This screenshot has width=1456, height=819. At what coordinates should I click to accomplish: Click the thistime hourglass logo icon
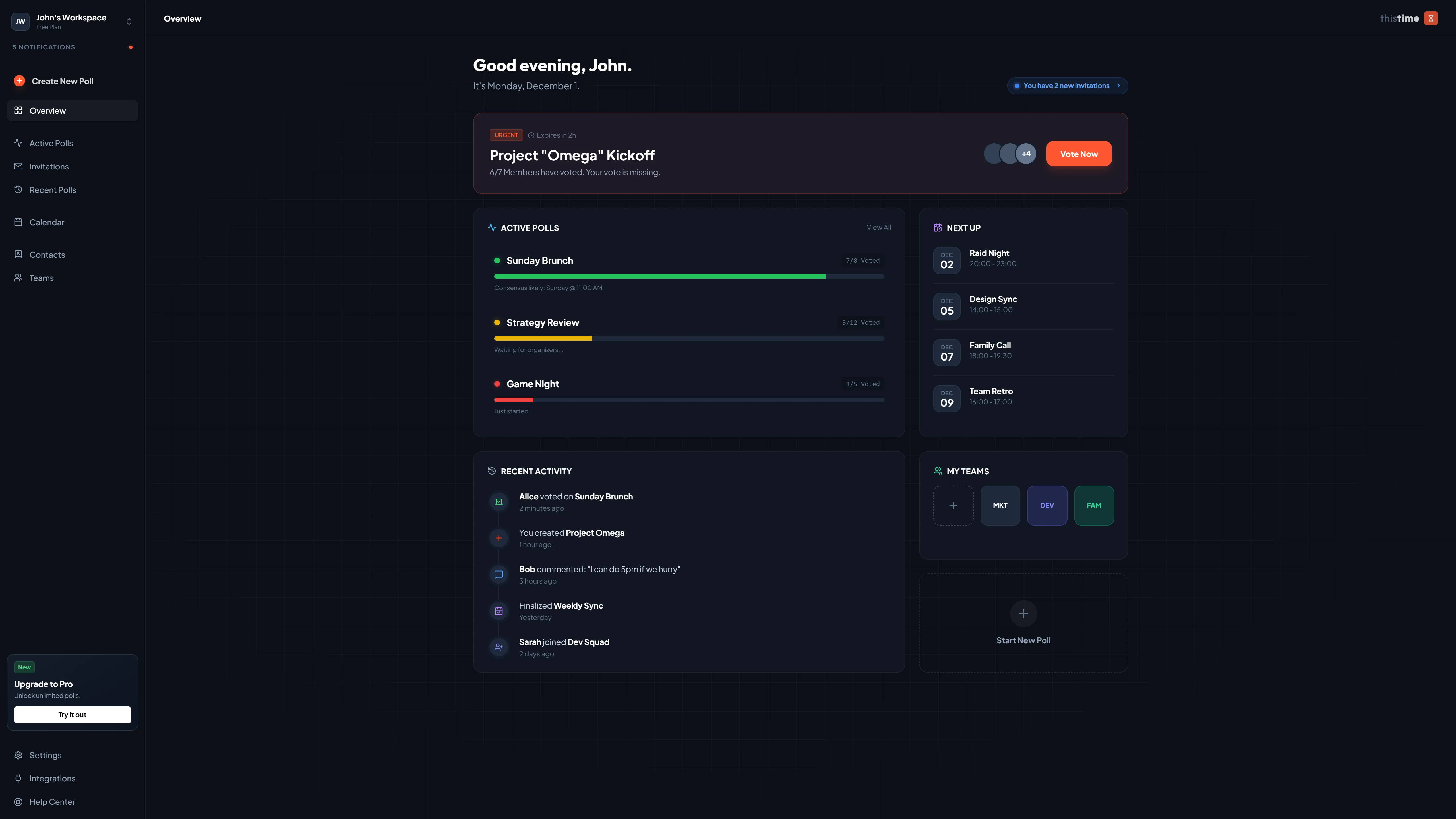1431,18
